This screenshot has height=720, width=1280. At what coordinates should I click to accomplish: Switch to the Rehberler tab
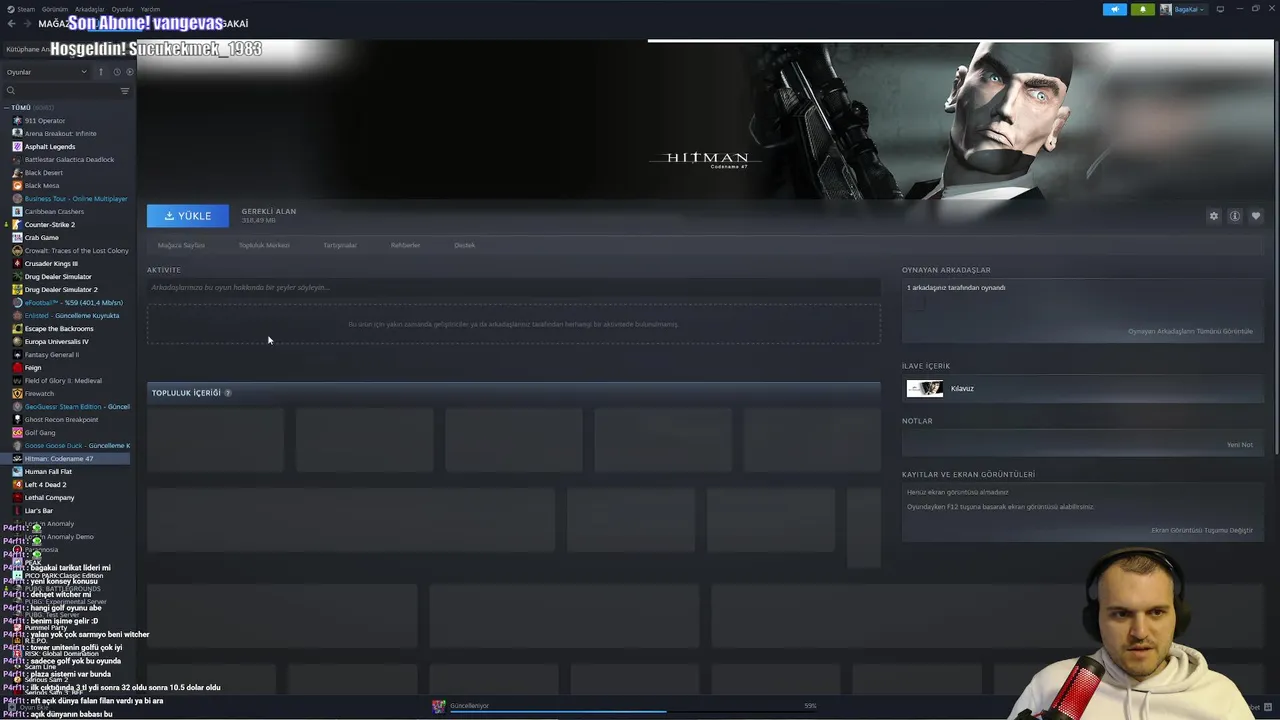coord(405,245)
